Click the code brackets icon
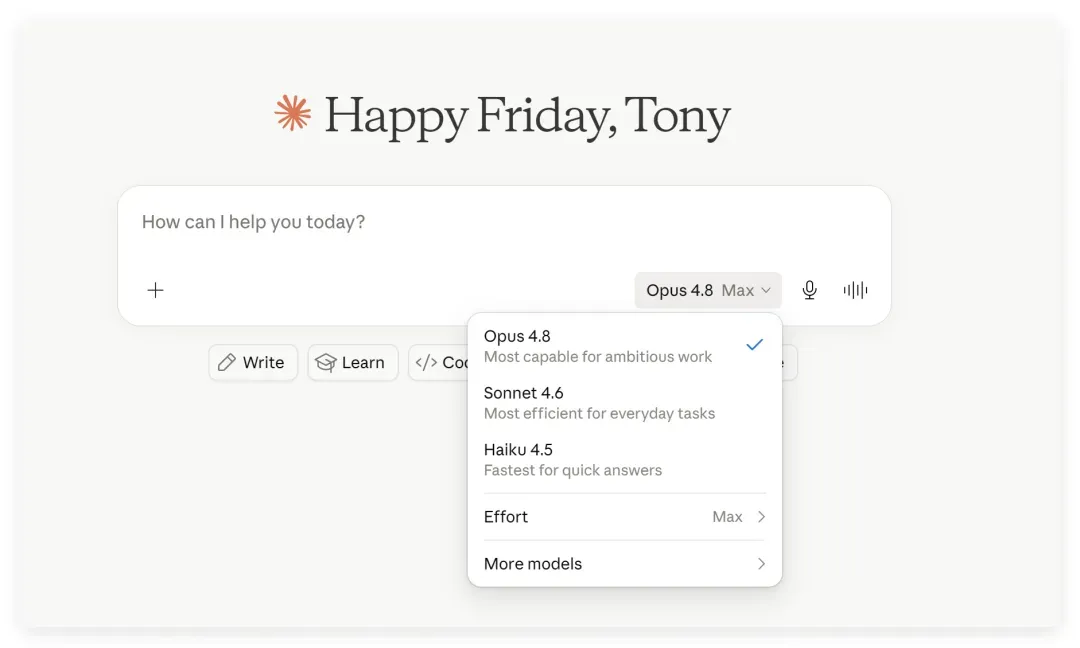This screenshot has width=1080, height=648. coord(426,362)
